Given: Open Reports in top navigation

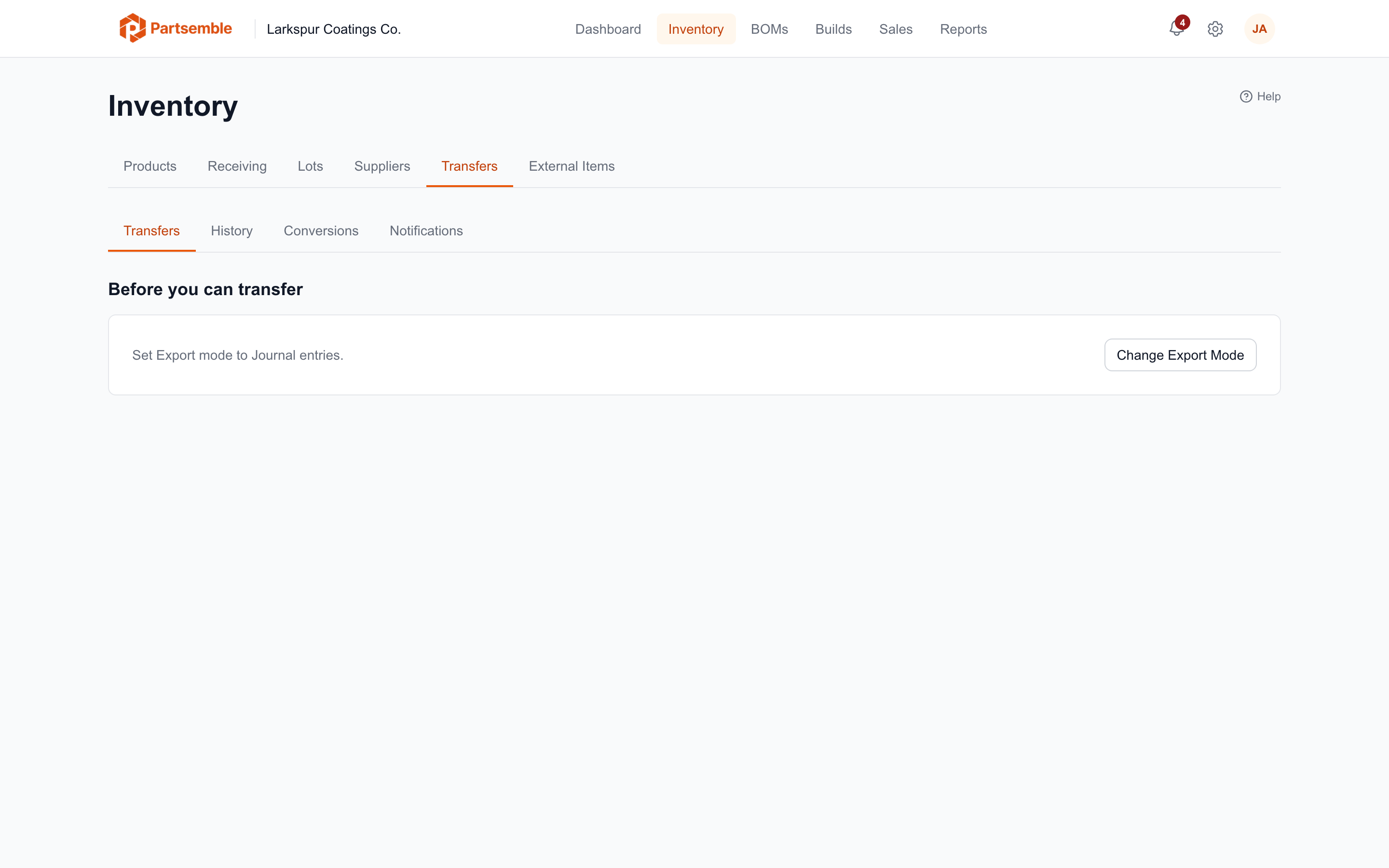Looking at the screenshot, I should point(963,29).
